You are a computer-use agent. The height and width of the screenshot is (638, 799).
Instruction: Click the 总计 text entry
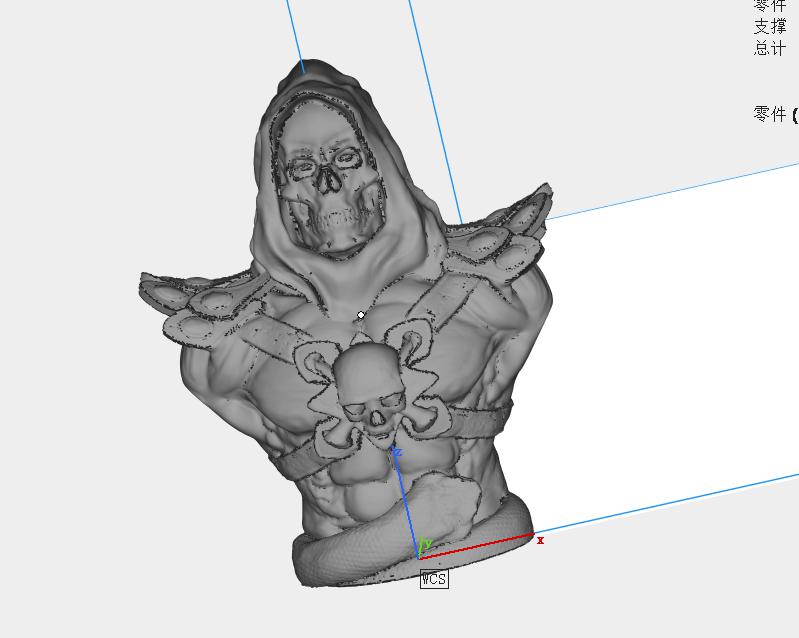coord(770,49)
